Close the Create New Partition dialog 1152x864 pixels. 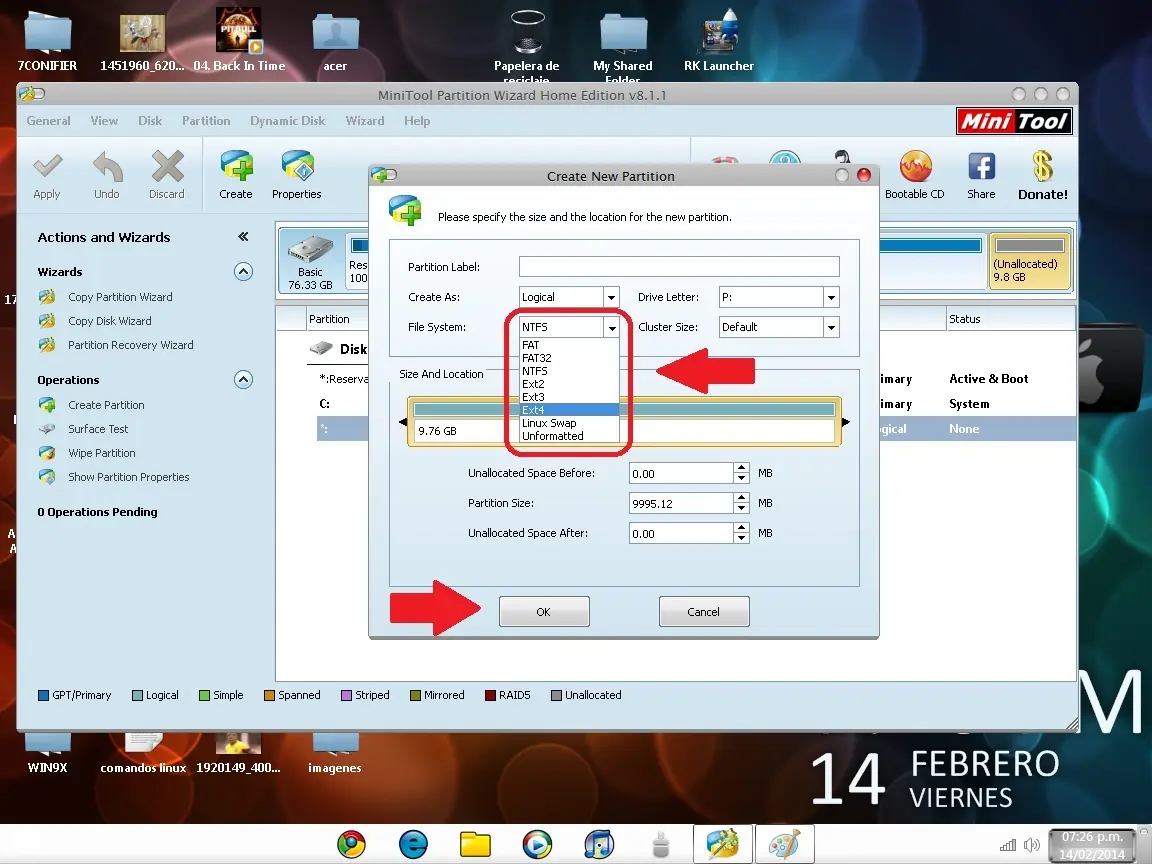[864, 175]
